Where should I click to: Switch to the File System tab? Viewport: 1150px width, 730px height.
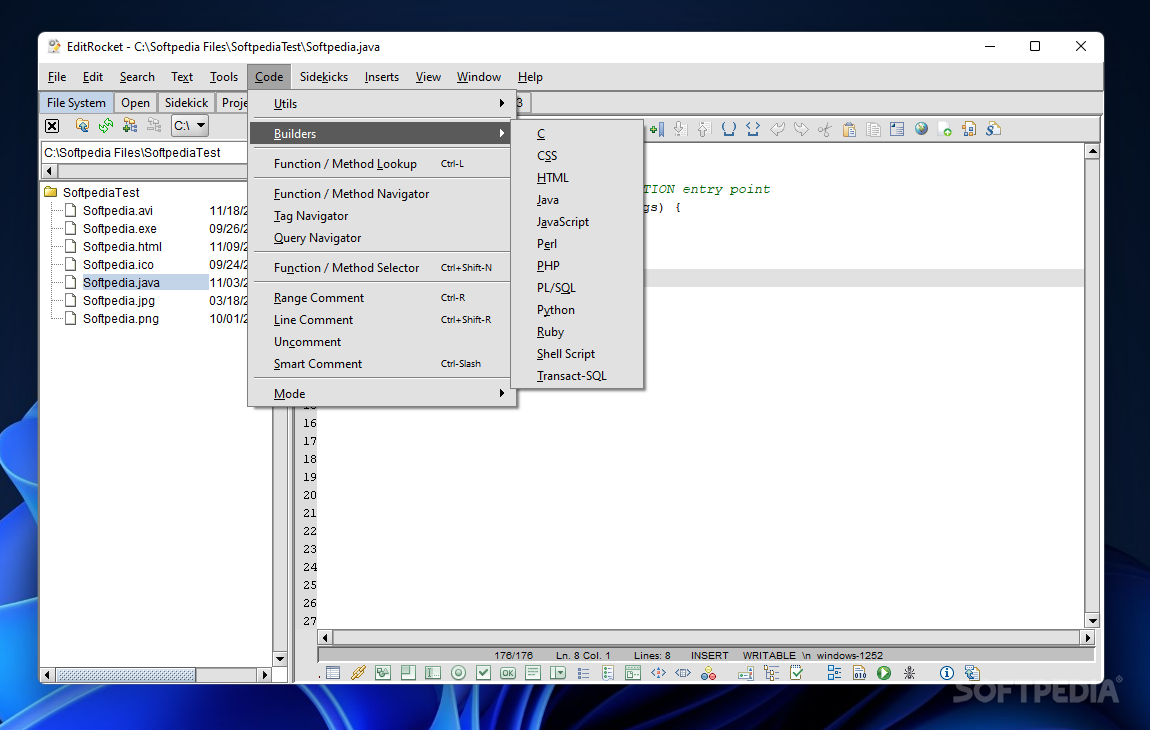[x=76, y=103]
